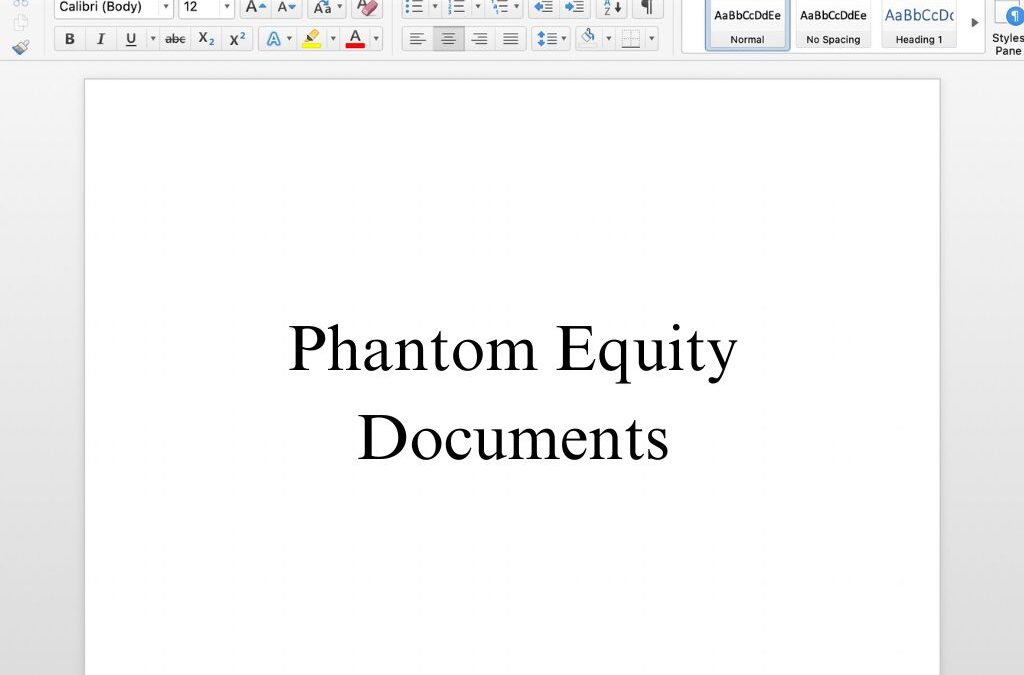Justify text alignment
Image resolution: width=1024 pixels, height=675 pixels.
tap(511, 39)
